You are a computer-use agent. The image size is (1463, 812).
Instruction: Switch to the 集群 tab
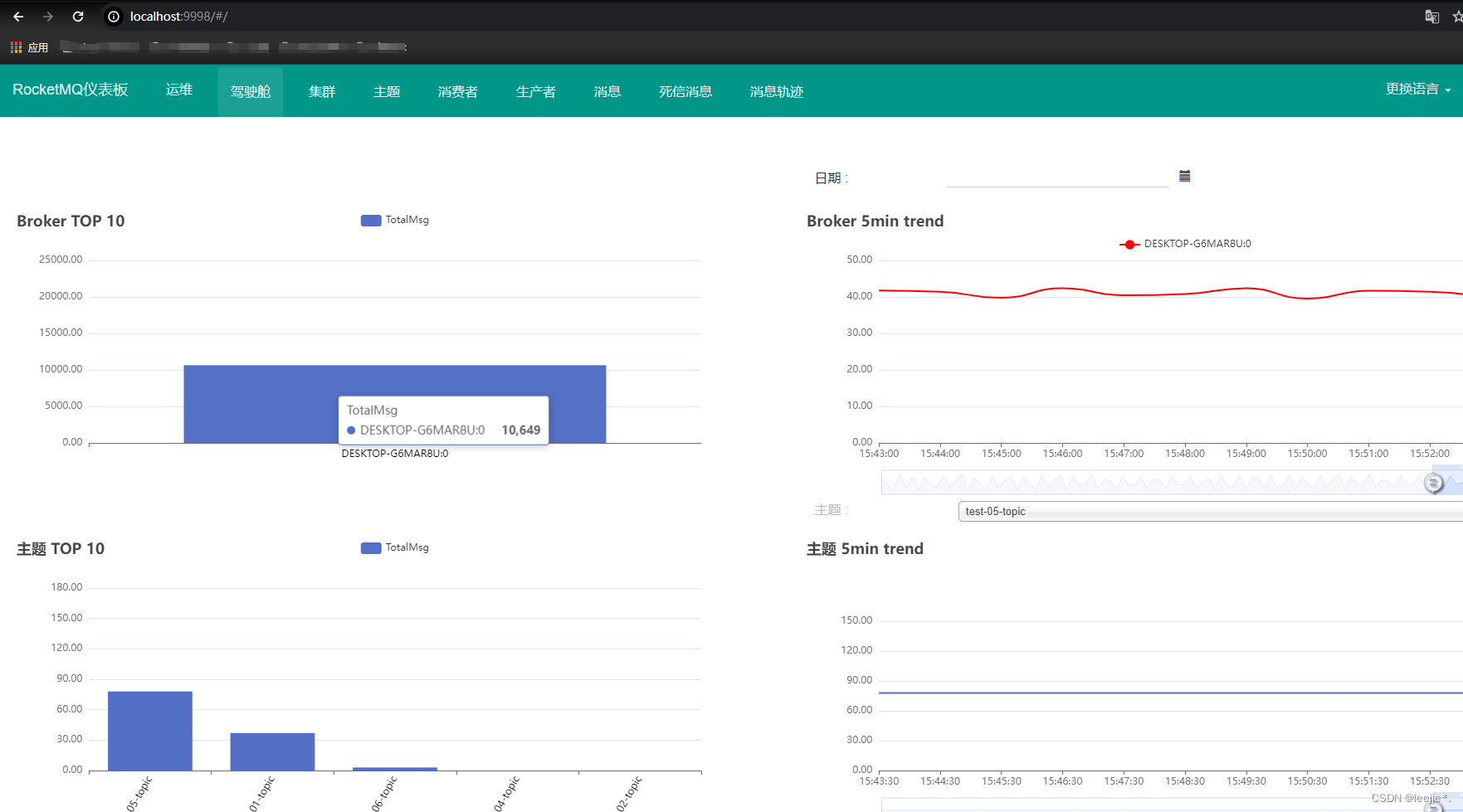coord(322,91)
